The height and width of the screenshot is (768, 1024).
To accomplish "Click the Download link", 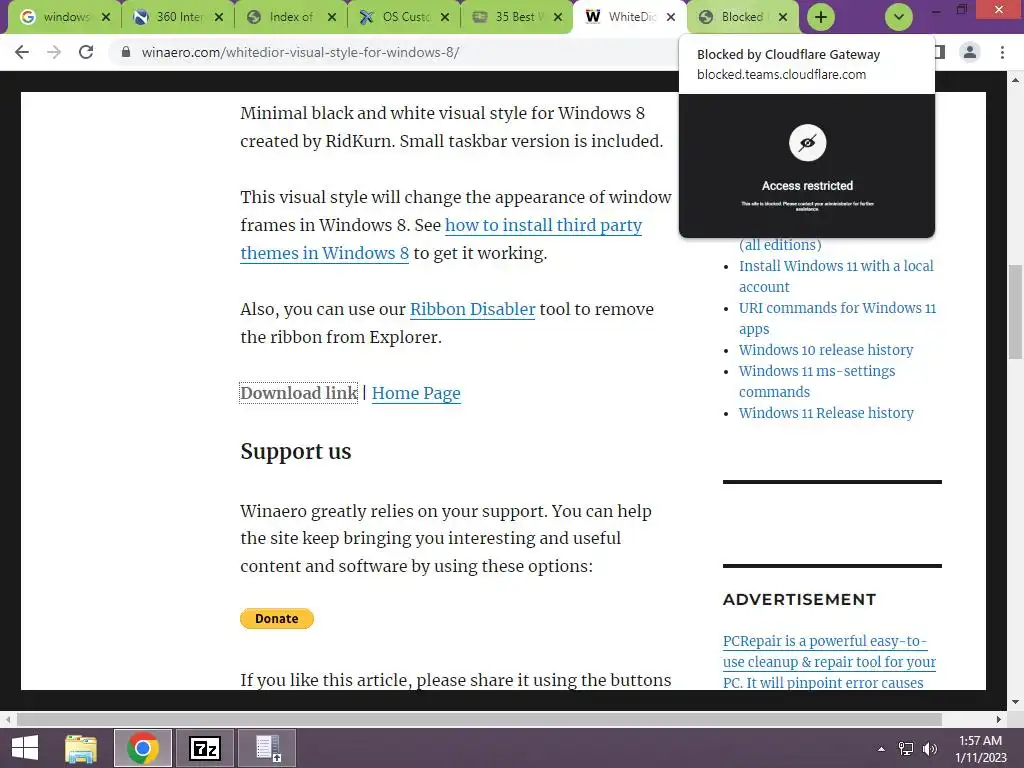I will click(x=298, y=393).
